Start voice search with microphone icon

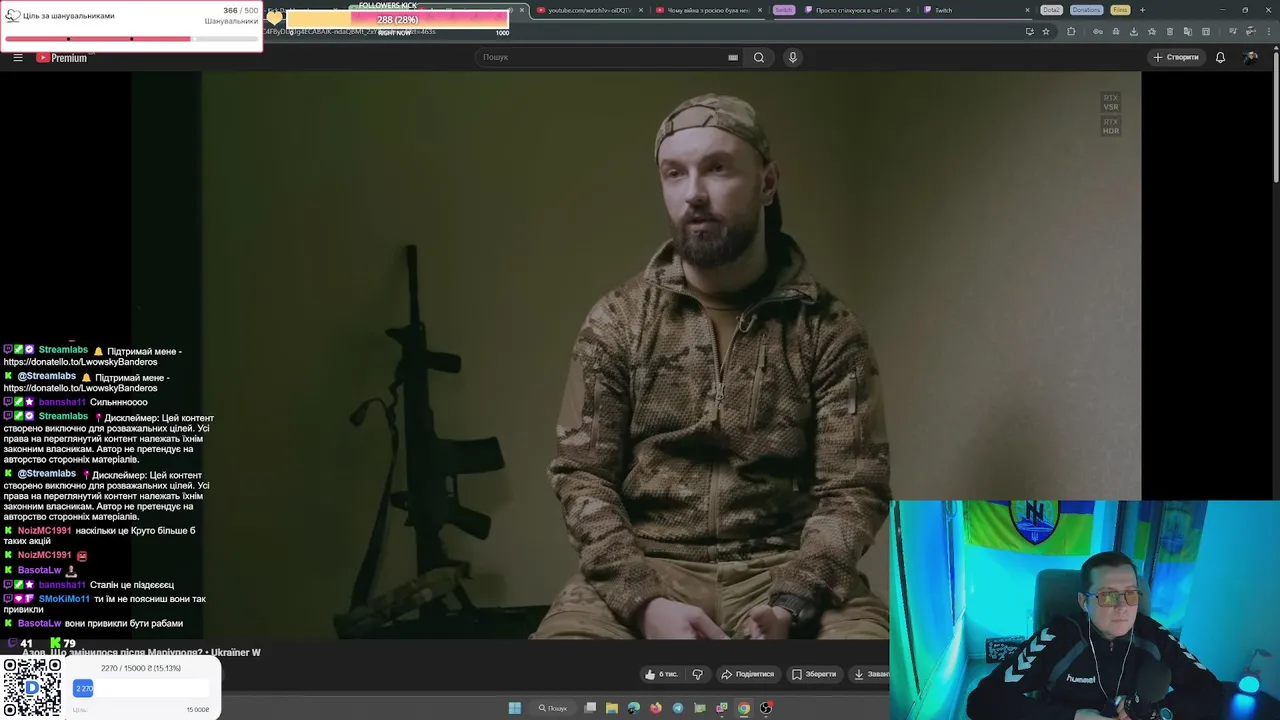click(x=793, y=57)
